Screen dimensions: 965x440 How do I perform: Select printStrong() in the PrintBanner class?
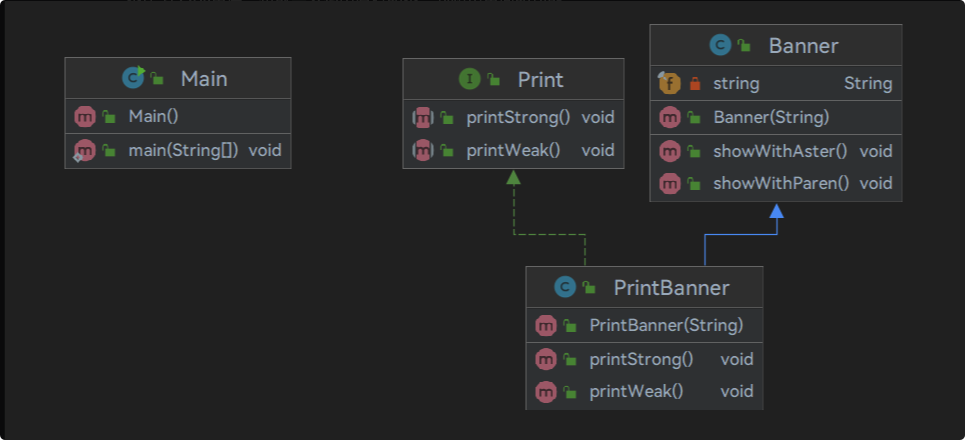point(644,359)
